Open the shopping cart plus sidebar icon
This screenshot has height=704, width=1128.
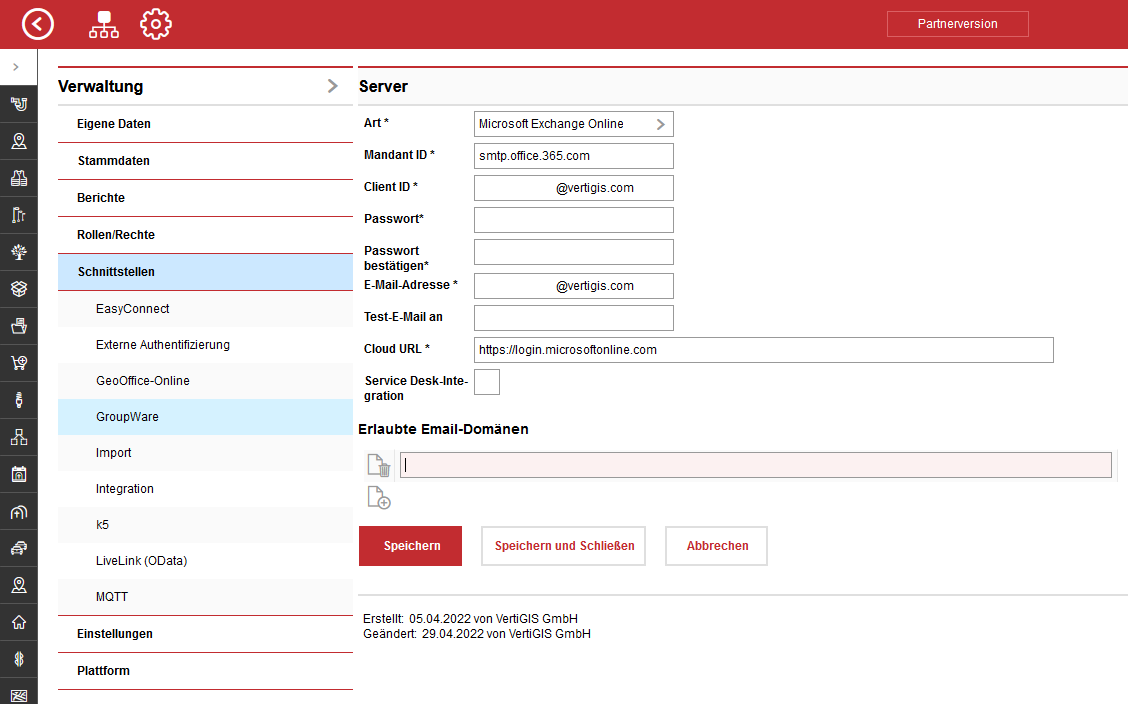point(19,362)
